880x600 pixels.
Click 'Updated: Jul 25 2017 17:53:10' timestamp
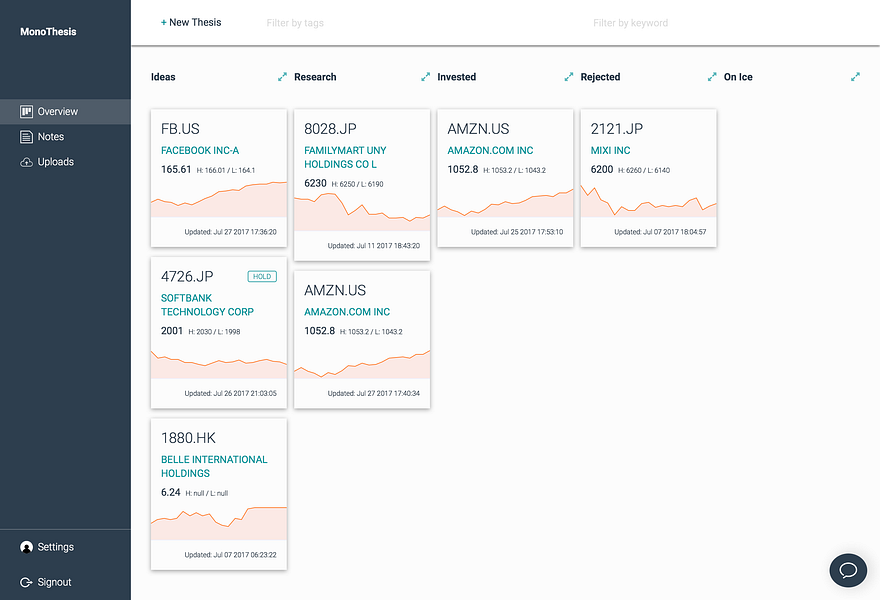[x=517, y=232]
